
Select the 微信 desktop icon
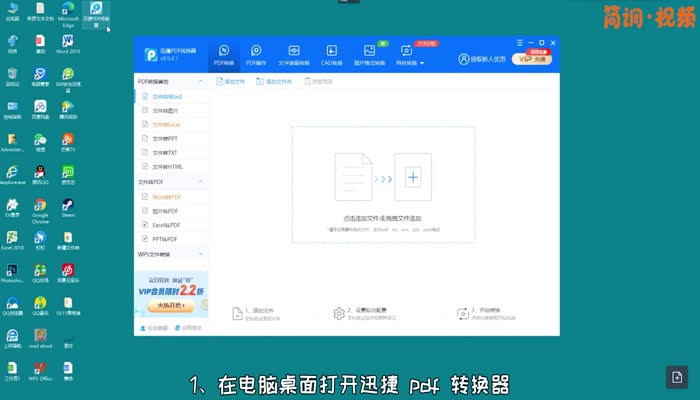40,142
